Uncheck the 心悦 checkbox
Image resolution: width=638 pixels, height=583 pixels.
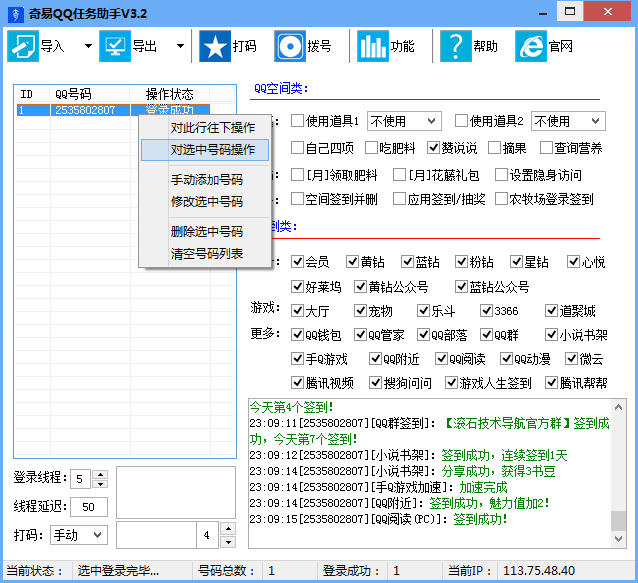[573, 262]
